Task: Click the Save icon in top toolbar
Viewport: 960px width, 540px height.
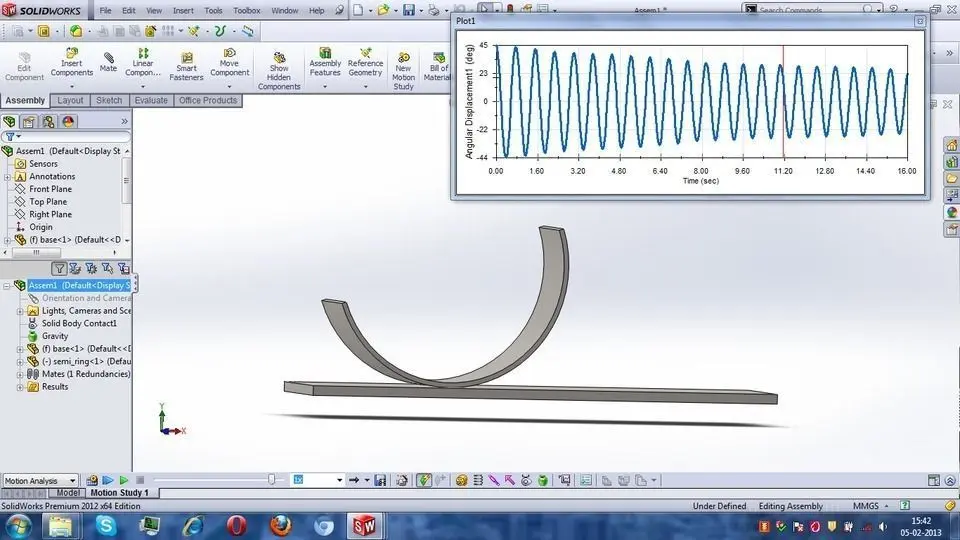Action: (x=408, y=10)
